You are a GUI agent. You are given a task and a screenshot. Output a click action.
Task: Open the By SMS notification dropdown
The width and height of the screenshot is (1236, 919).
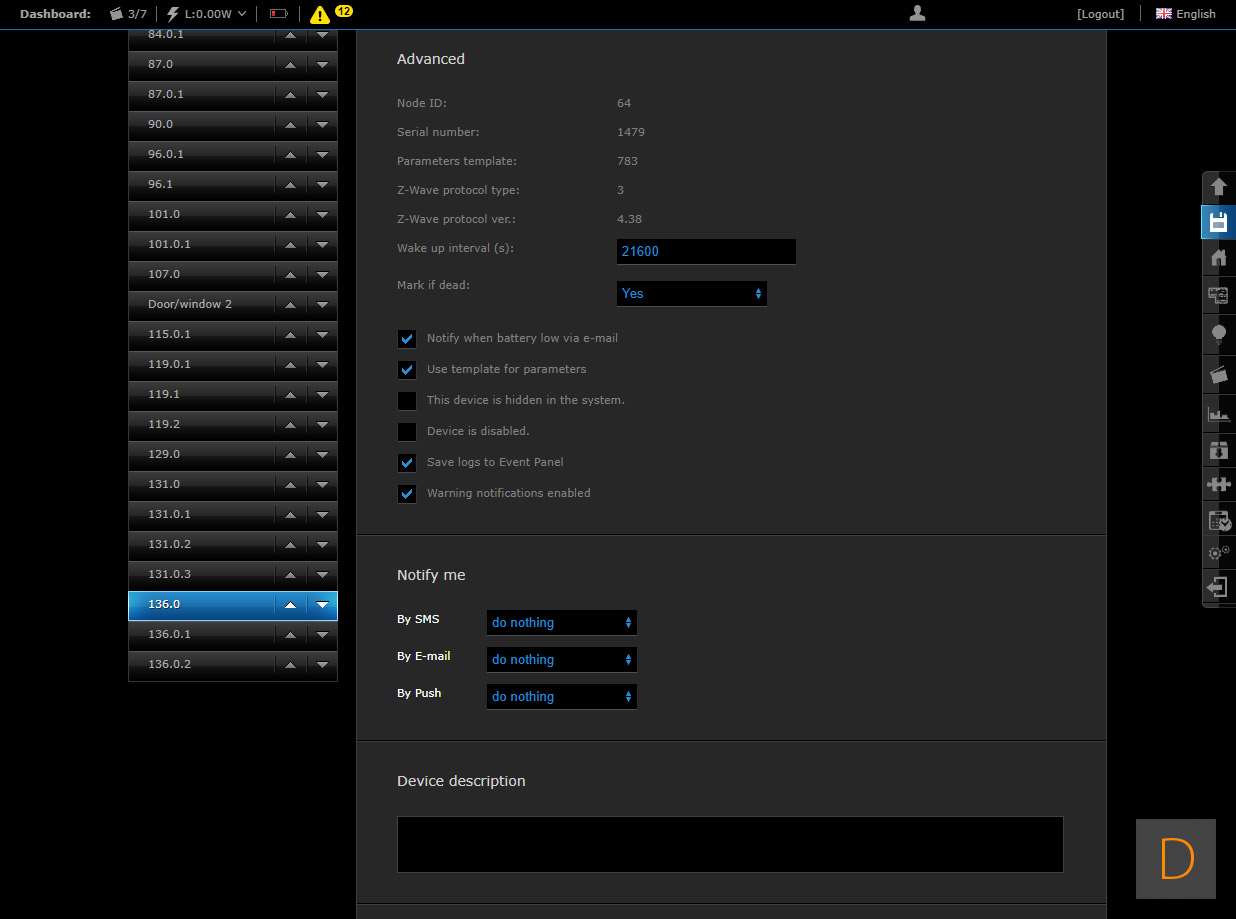[x=561, y=622]
